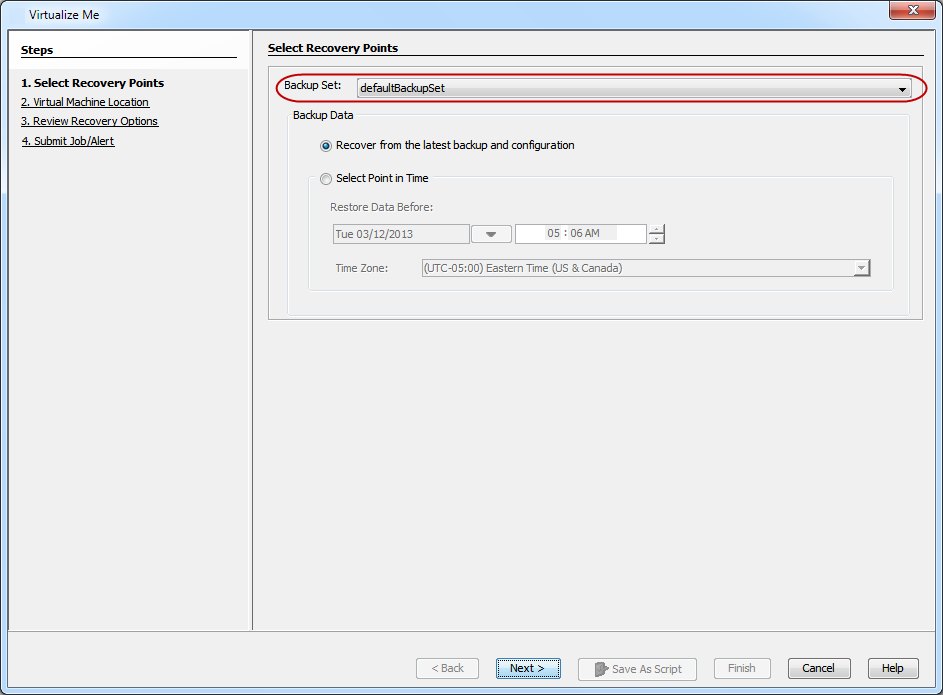Increase time with the spinner up arrow

click(x=656, y=229)
